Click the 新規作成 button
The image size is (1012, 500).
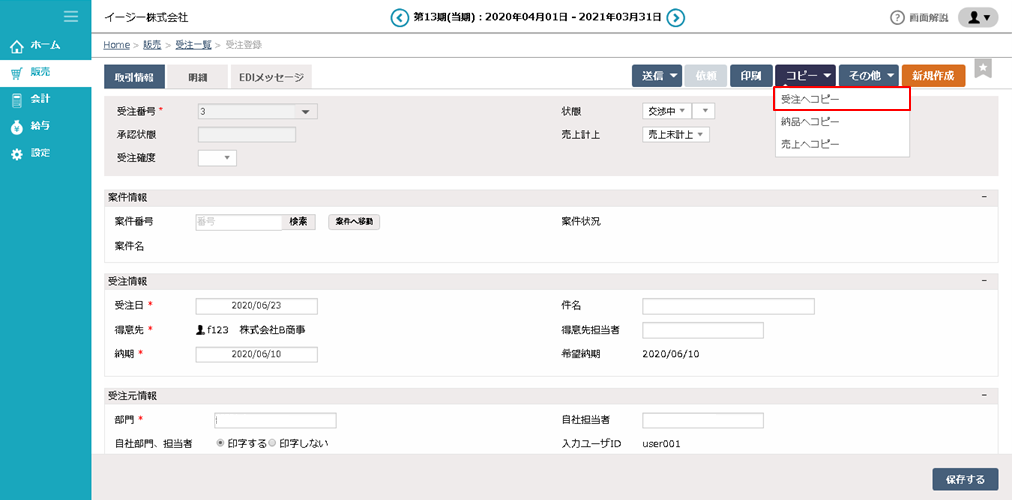(932, 76)
